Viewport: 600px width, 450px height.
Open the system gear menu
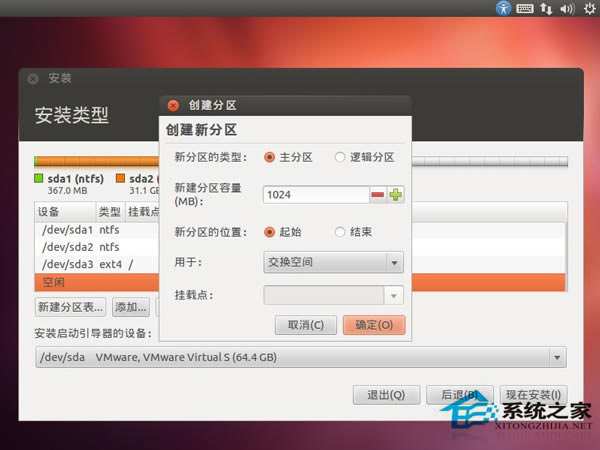[x=590, y=8]
